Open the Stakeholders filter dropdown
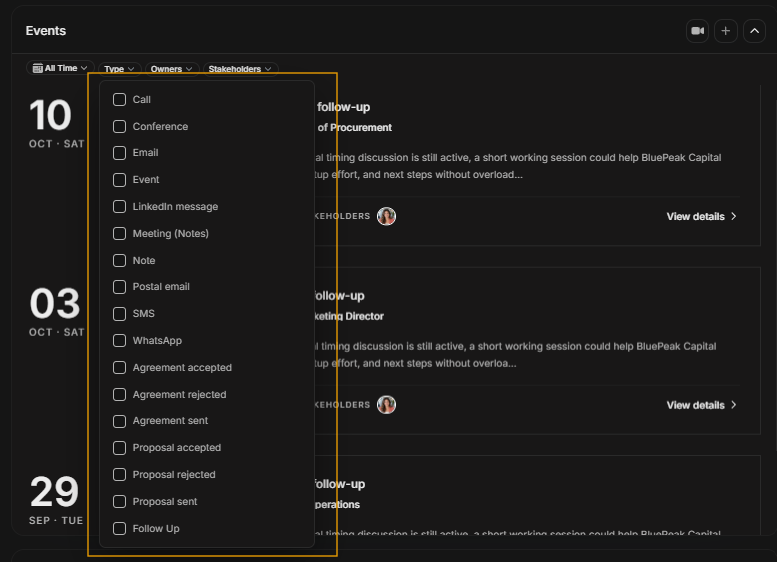Screen dimensions: 777x562 tap(240, 69)
